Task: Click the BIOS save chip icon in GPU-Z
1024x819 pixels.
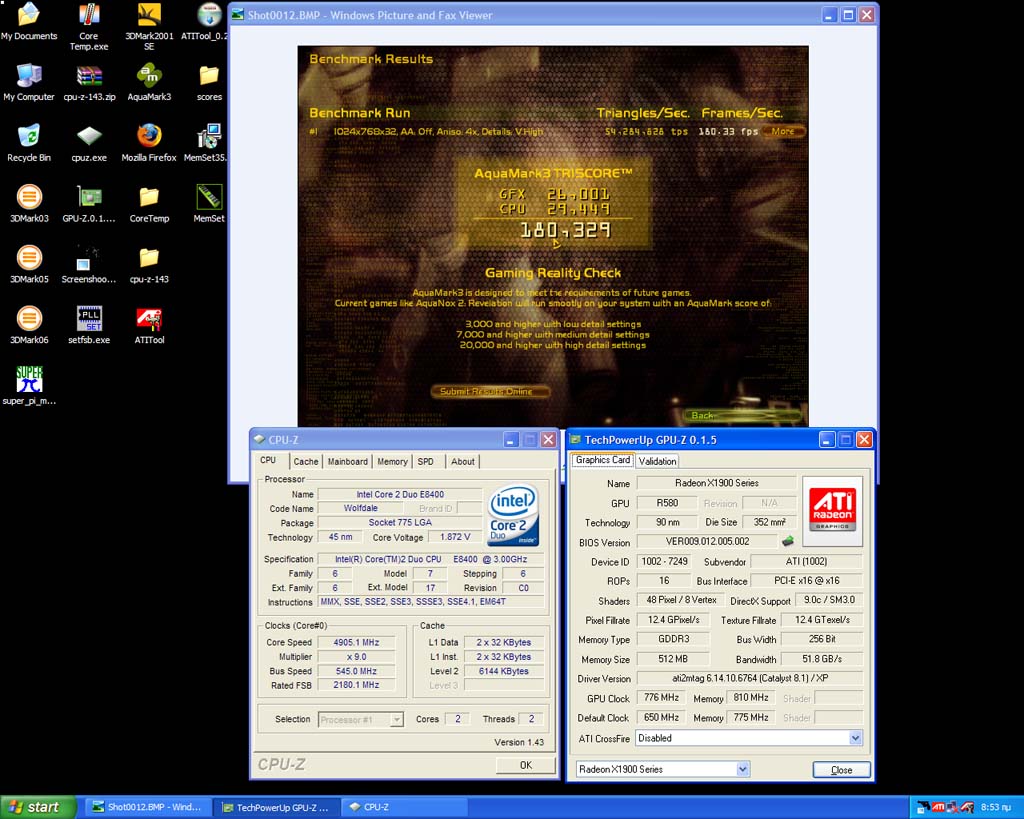Action: tap(788, 541)
